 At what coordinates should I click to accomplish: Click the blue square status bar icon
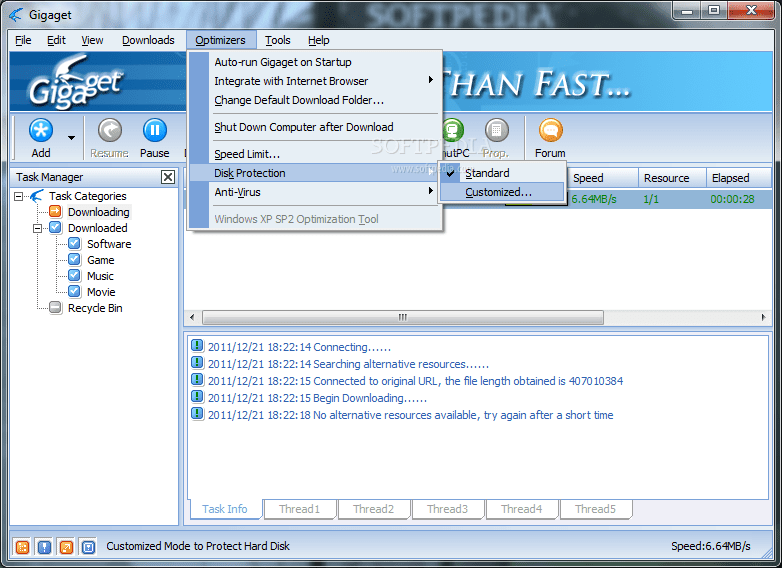pyautogui.click(x=88, y=547)
